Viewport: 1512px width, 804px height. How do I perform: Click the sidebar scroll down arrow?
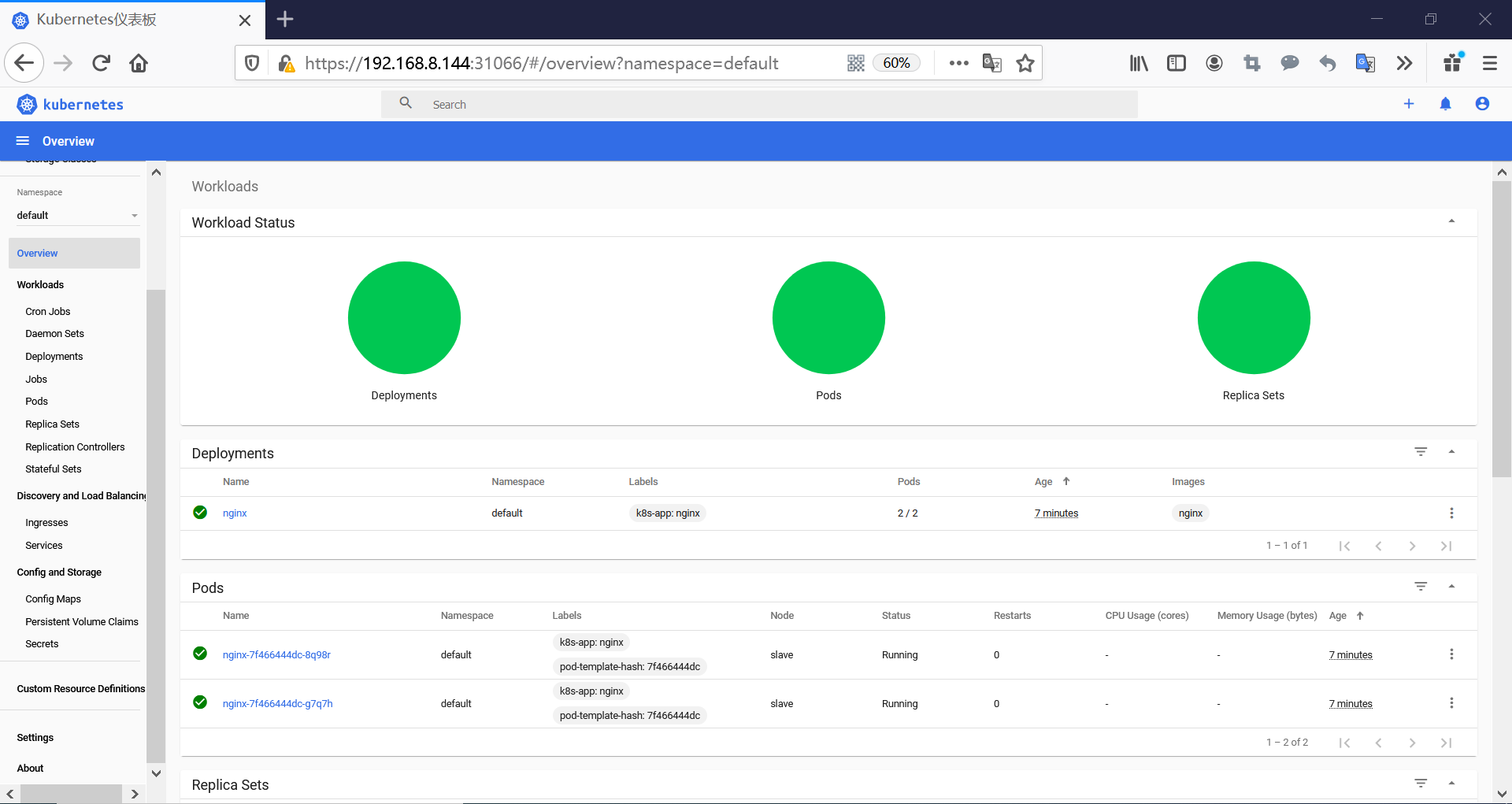coord(156,773)
